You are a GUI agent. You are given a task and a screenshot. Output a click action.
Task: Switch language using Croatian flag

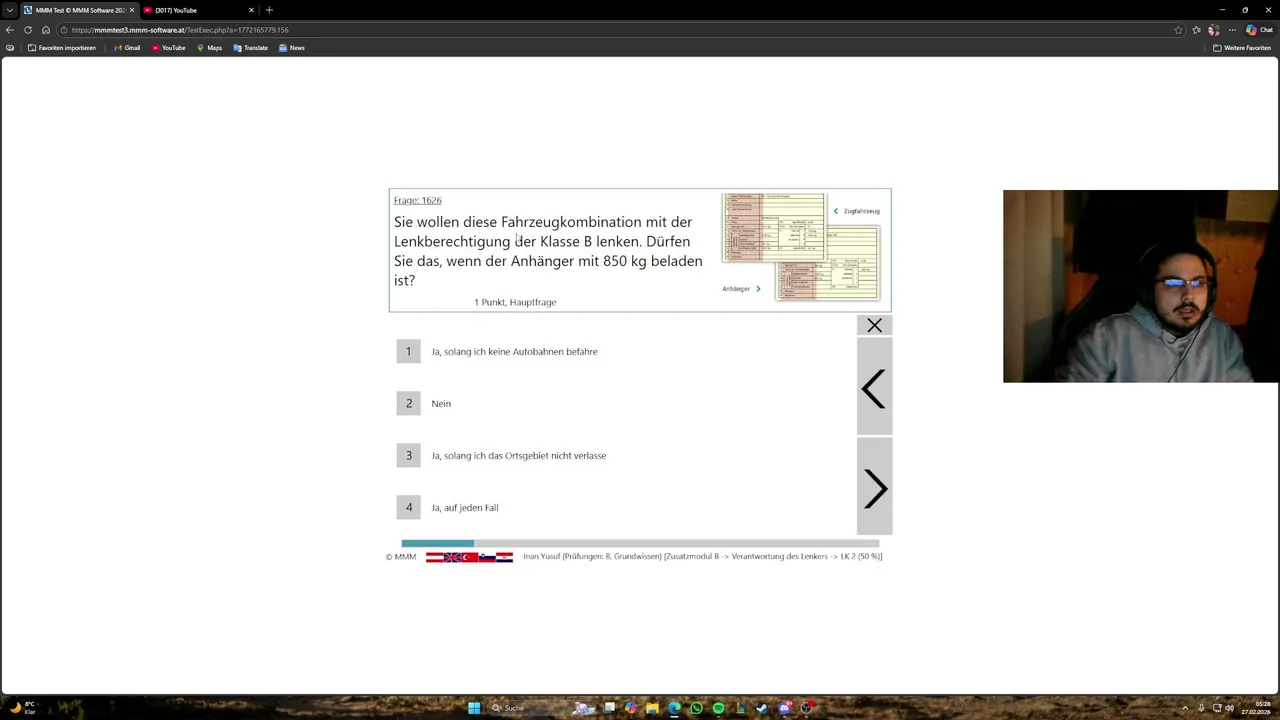tap(504, 557)
